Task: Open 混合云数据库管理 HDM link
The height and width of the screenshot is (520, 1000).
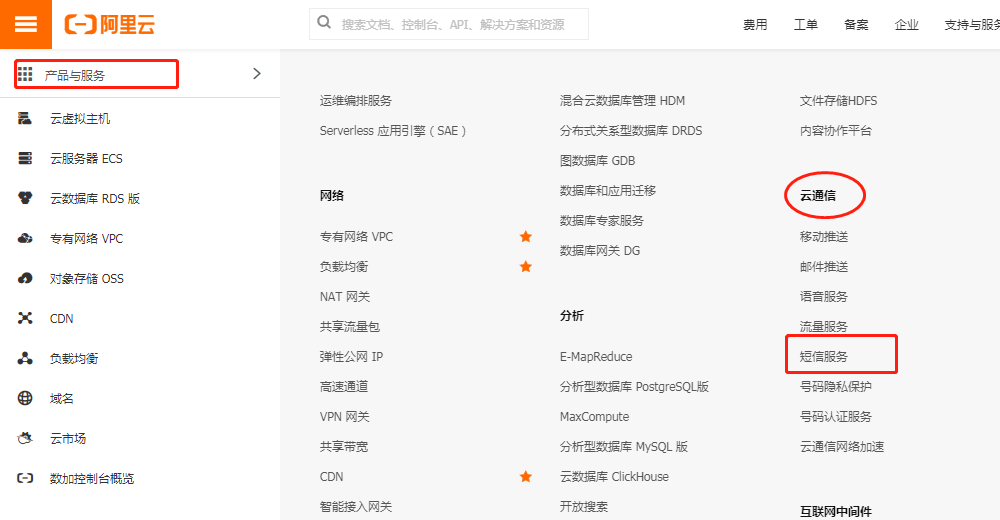Action: pos(622,101)
